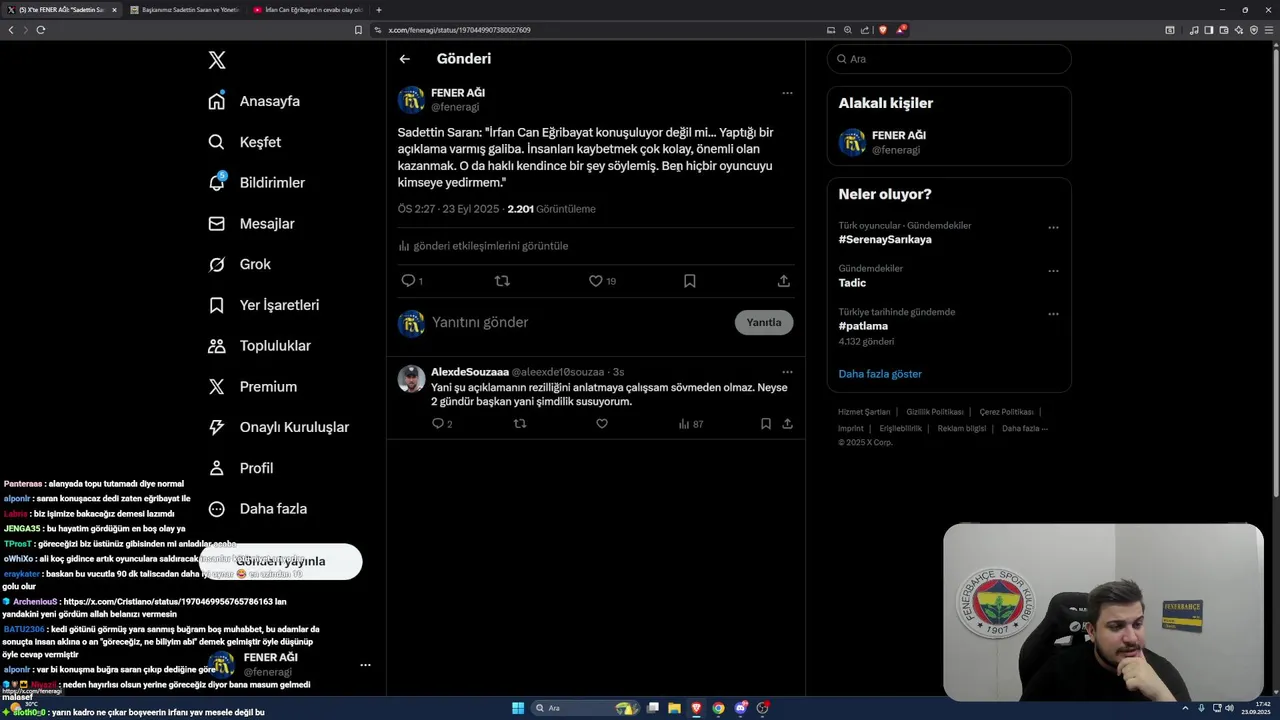Repost the main FENER AĞI post
This screenshot has width=1280, height=720.
(x=502, y=281)
